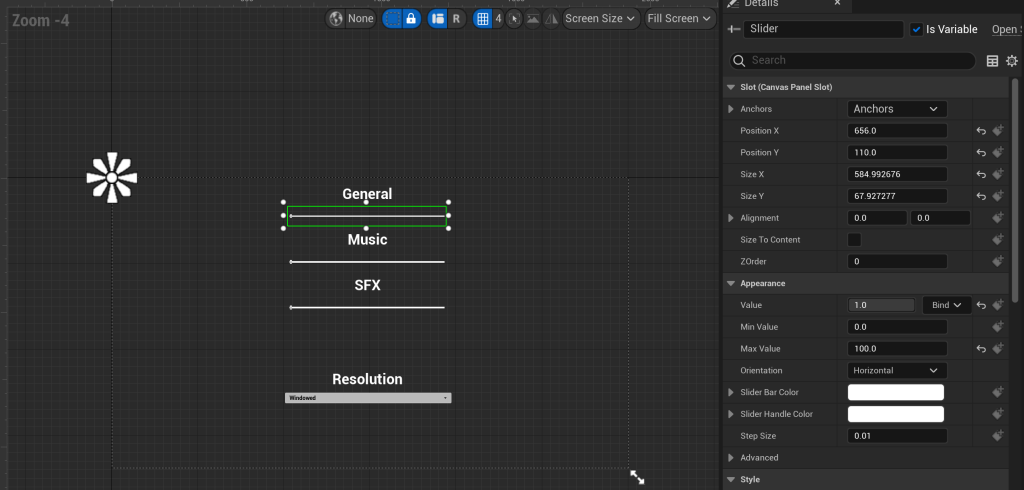Viewport: 1024px width, 490px height.
Task: Click the globe localization preview icon
Action: [336, 19]
